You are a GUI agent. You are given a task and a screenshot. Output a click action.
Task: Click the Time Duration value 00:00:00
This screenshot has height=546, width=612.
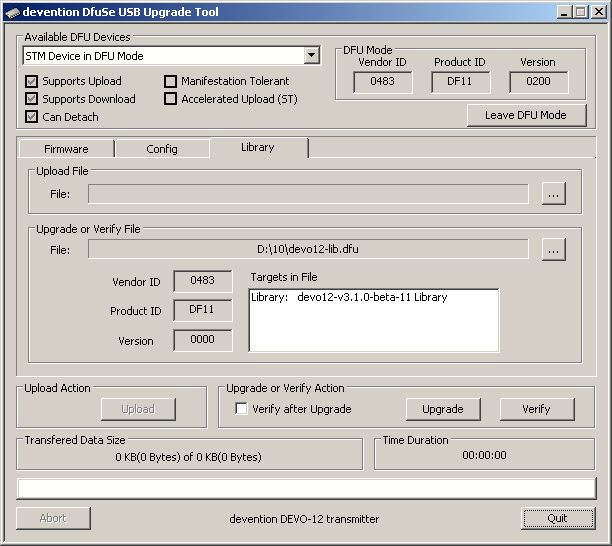tap(484, 455)
